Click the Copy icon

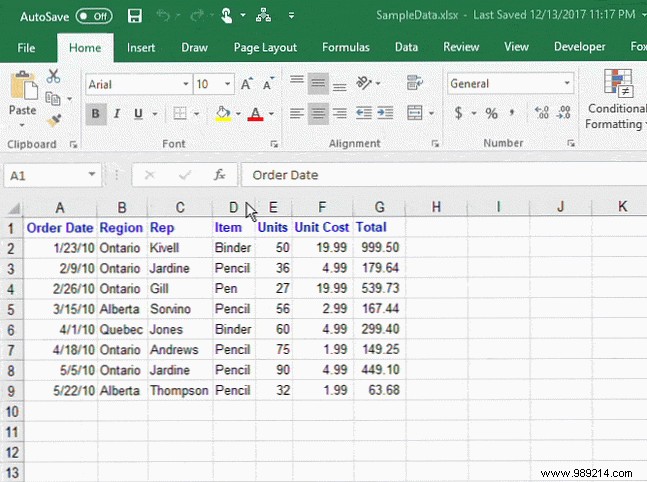(x=53, y=98)
